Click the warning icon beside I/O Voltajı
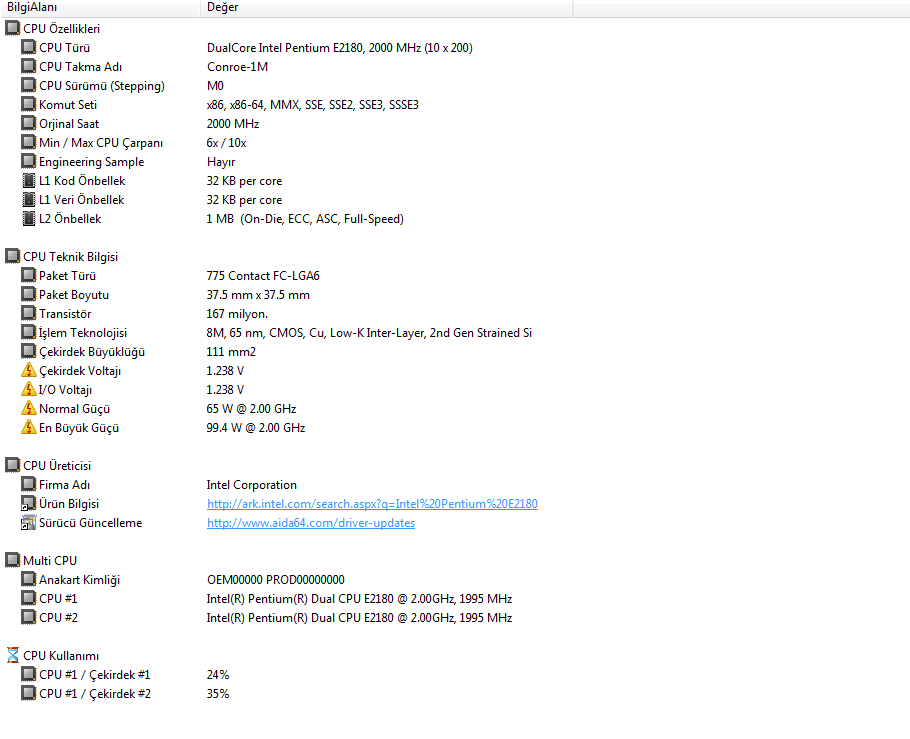Viewport: 910px width, 739px height. 28,390
